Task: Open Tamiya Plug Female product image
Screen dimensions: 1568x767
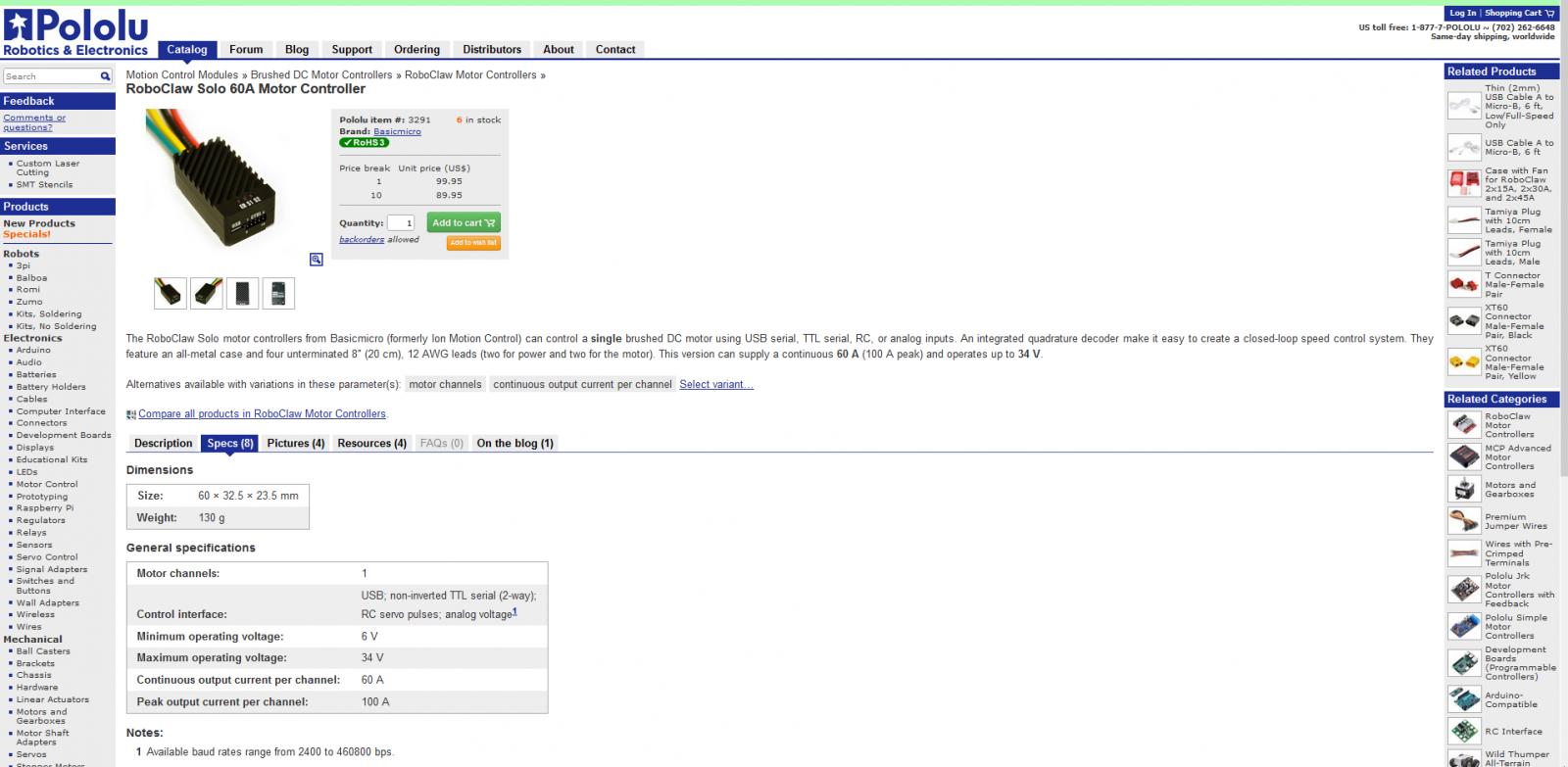Action: pyautogui.click(x=1464, y=220)
